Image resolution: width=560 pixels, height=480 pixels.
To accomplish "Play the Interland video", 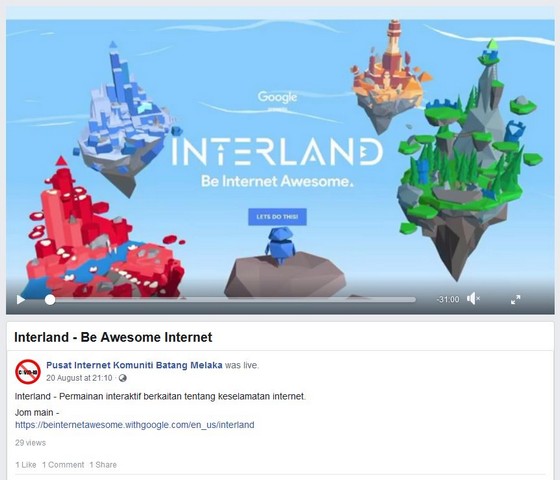I will click(21, 299).
